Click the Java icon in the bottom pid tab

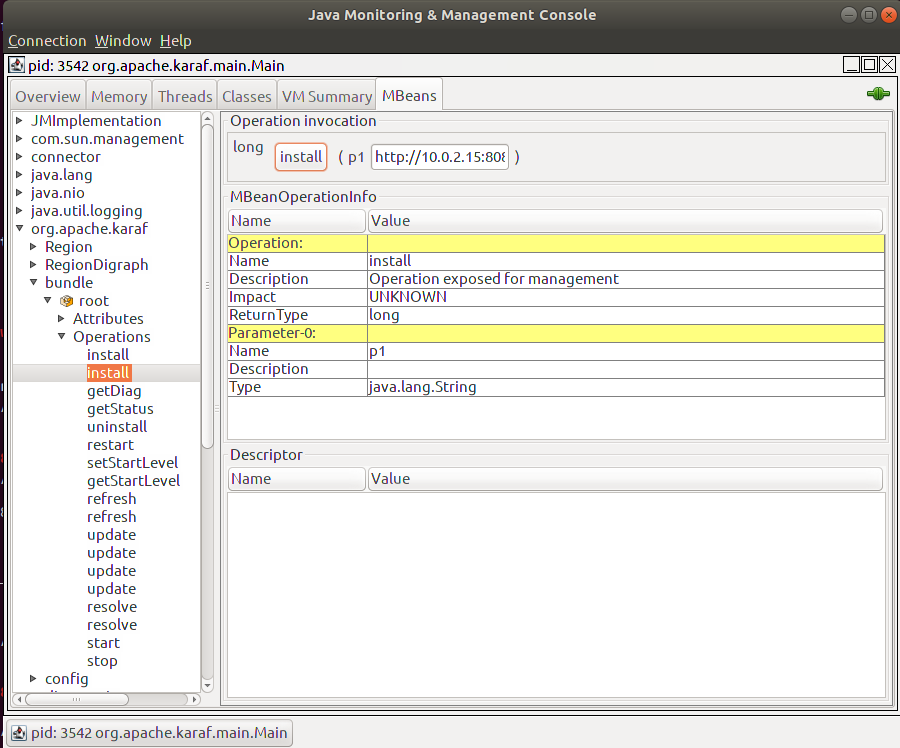[x=19, y=733]
